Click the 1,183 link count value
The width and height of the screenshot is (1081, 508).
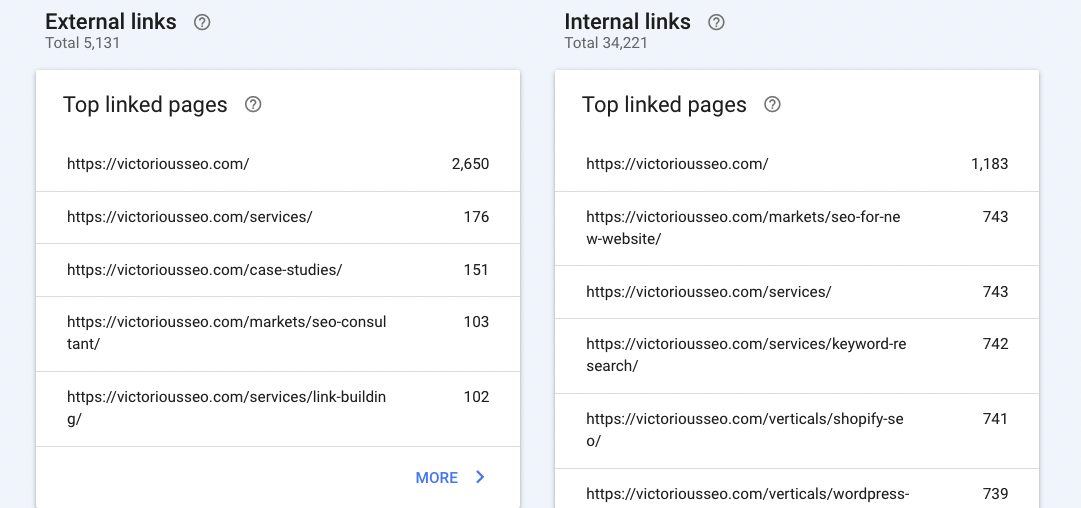point(989,164)
